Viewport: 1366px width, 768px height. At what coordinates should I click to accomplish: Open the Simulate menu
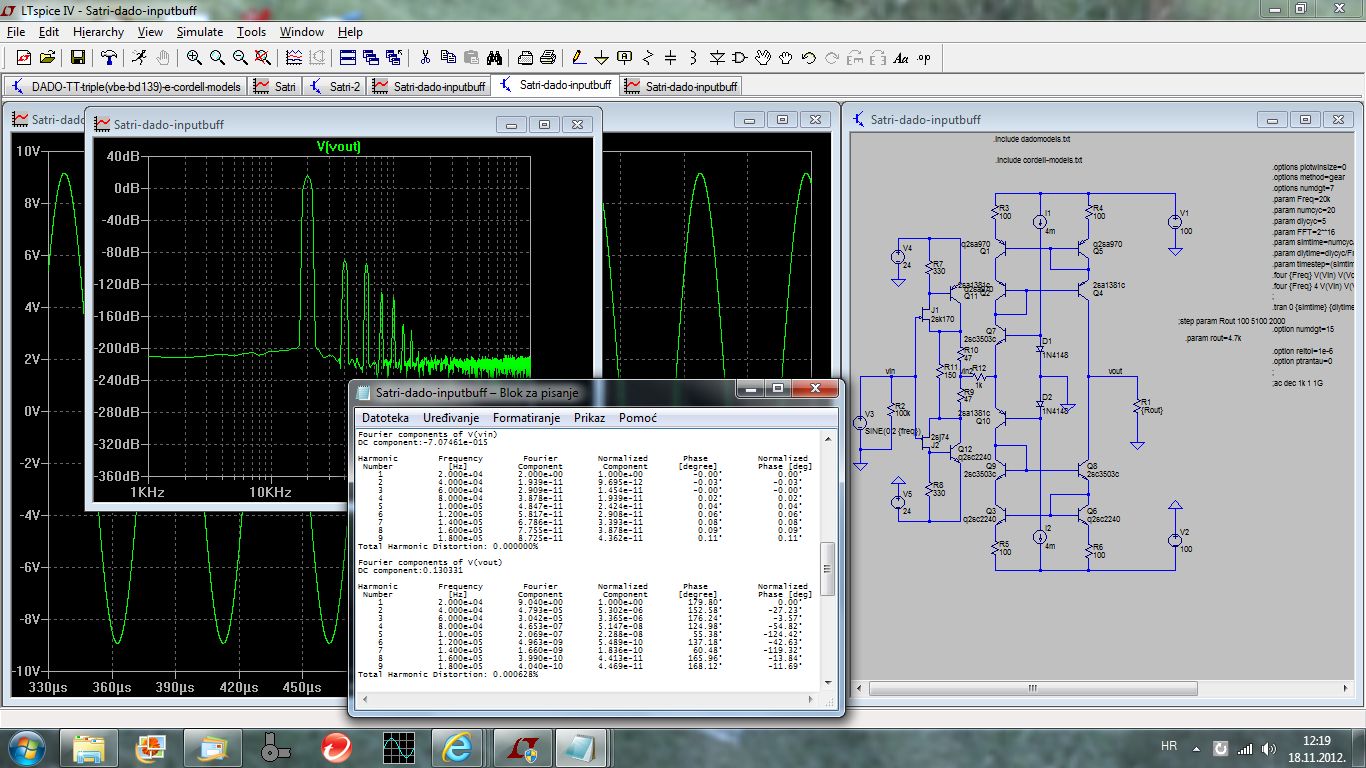coord(200,32)
